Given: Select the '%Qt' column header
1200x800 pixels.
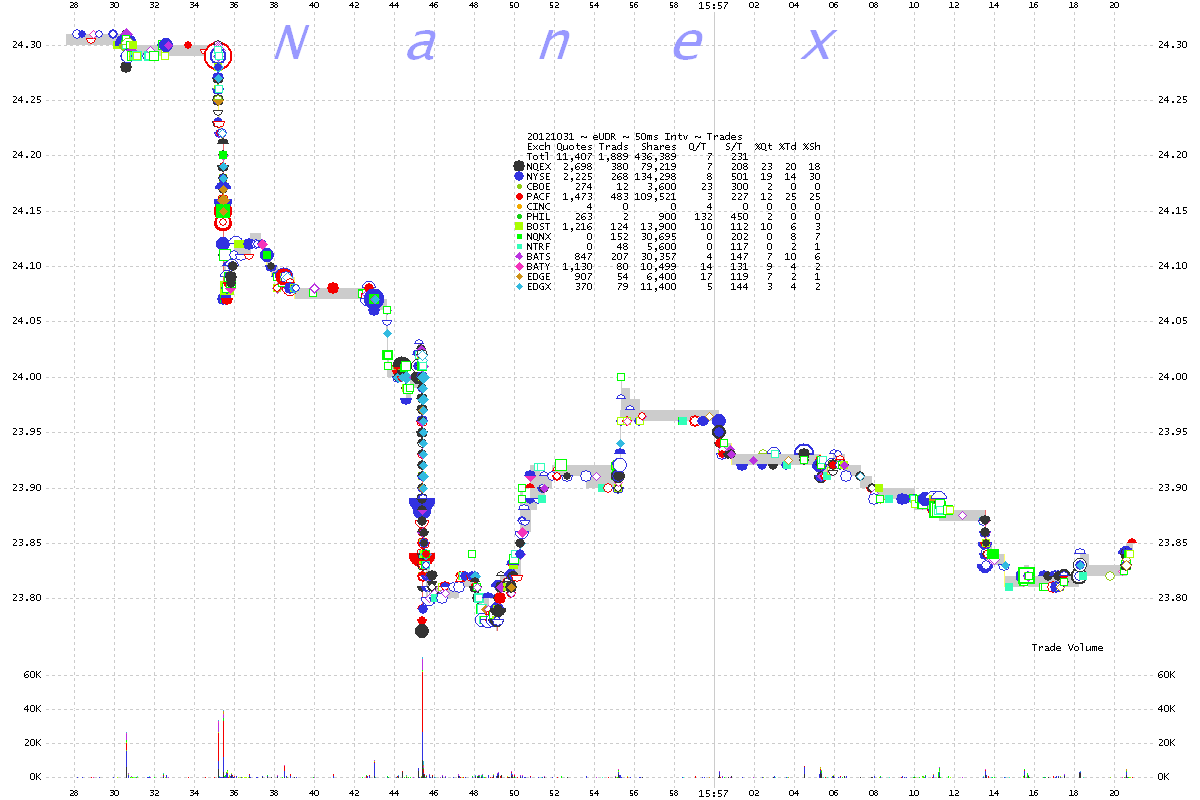Looking at the screenshot, I should point(764,146).
